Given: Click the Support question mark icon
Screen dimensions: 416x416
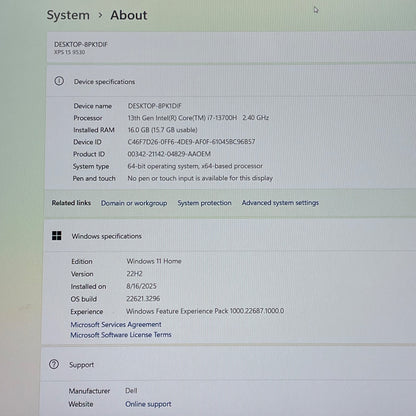Looking at the screenshot, I should tap(54, 364).
